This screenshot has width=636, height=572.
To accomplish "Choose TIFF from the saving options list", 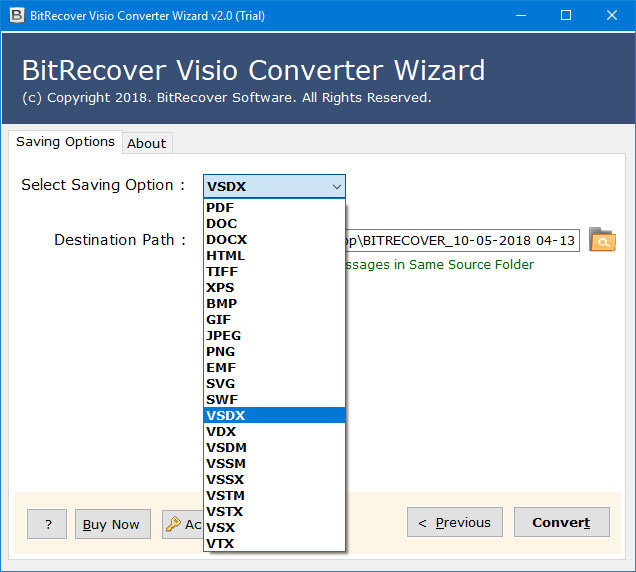I will click(x=274, y=271).
